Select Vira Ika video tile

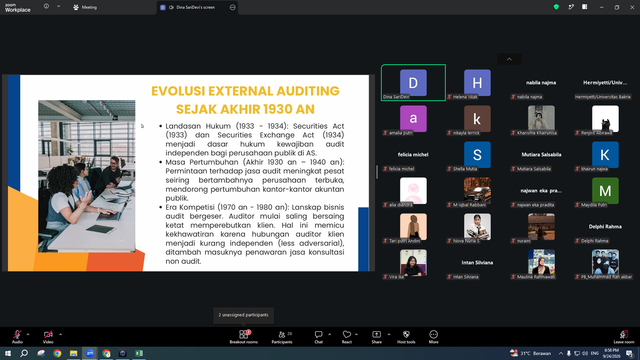(413, 262)
